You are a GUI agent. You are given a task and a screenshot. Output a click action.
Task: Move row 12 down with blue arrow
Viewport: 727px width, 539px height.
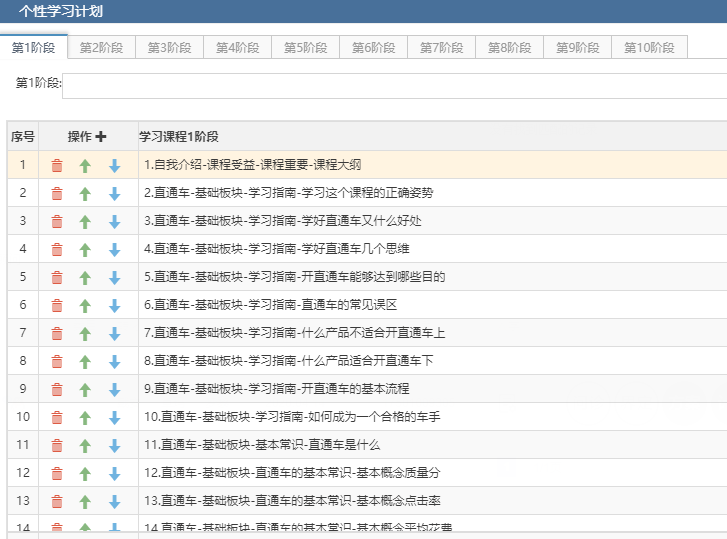[114, 474]
